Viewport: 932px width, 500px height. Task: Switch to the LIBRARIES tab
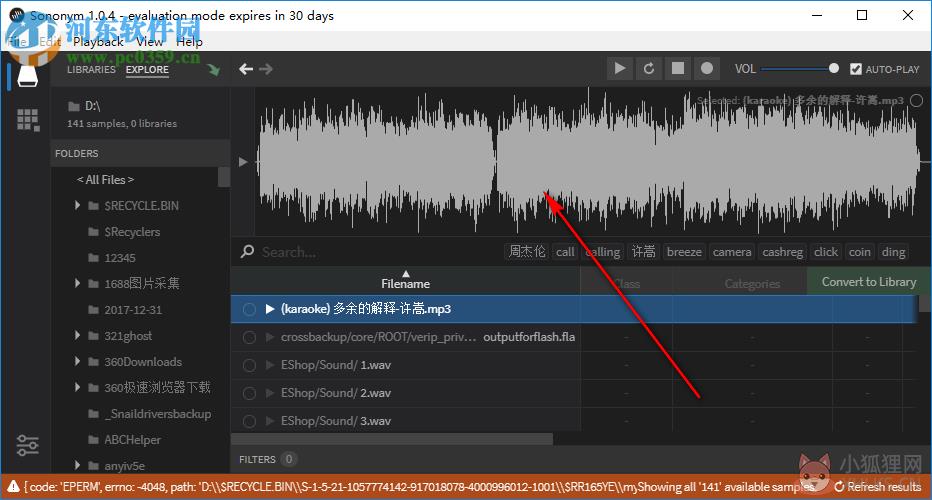[x=91, y=70]
